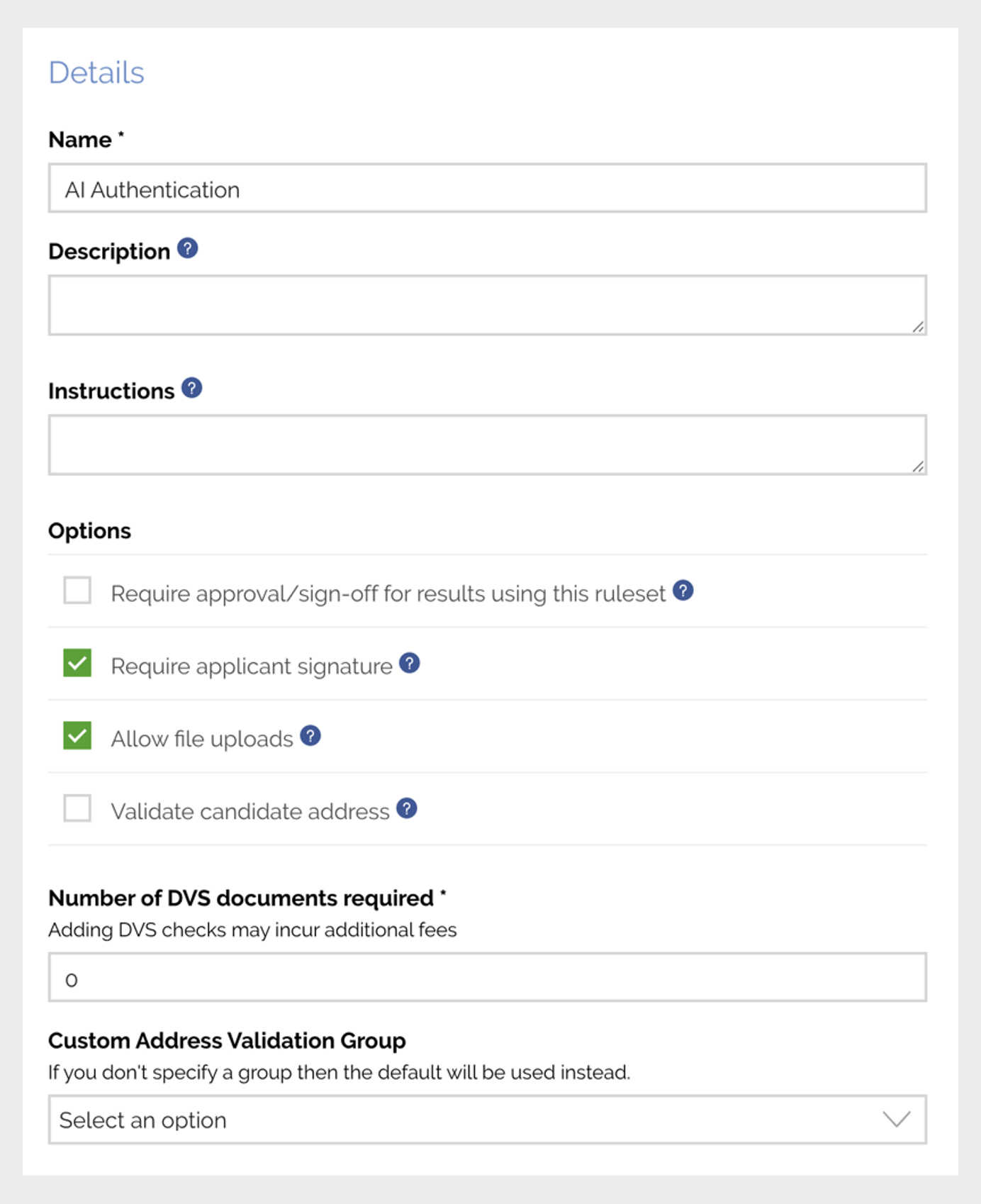The image size is (981, 1204).
Task: Click the Details section heading
Action: tap(96, 72)
